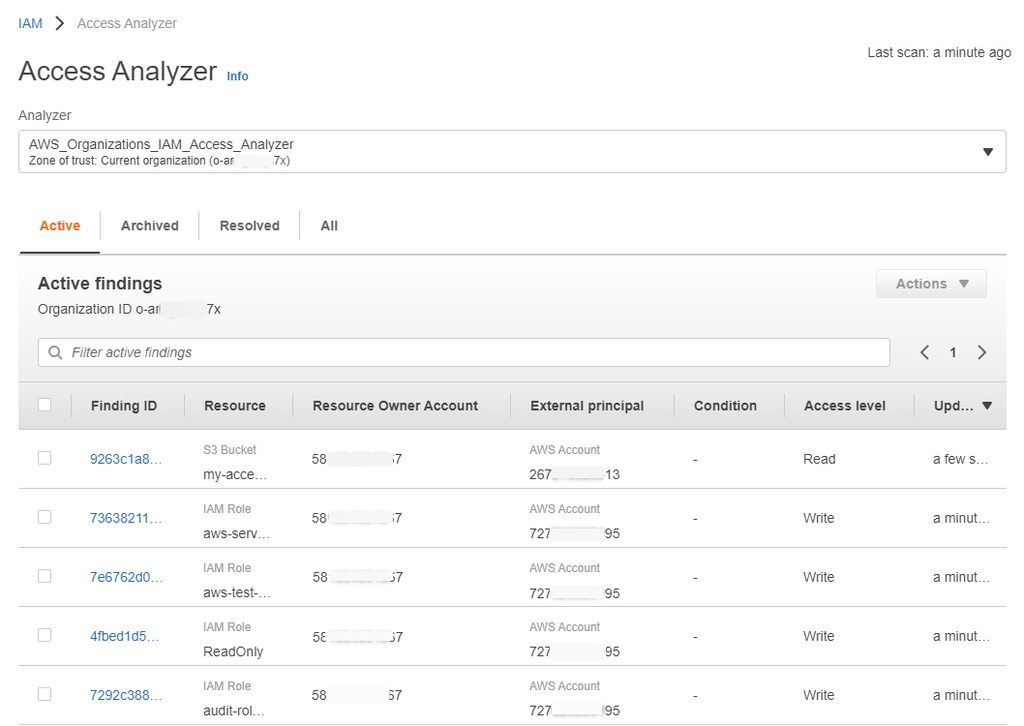Viewport: 1024px width, 726px height.
Task: Click the Organization ID text under Active findings
Action: 129,309
